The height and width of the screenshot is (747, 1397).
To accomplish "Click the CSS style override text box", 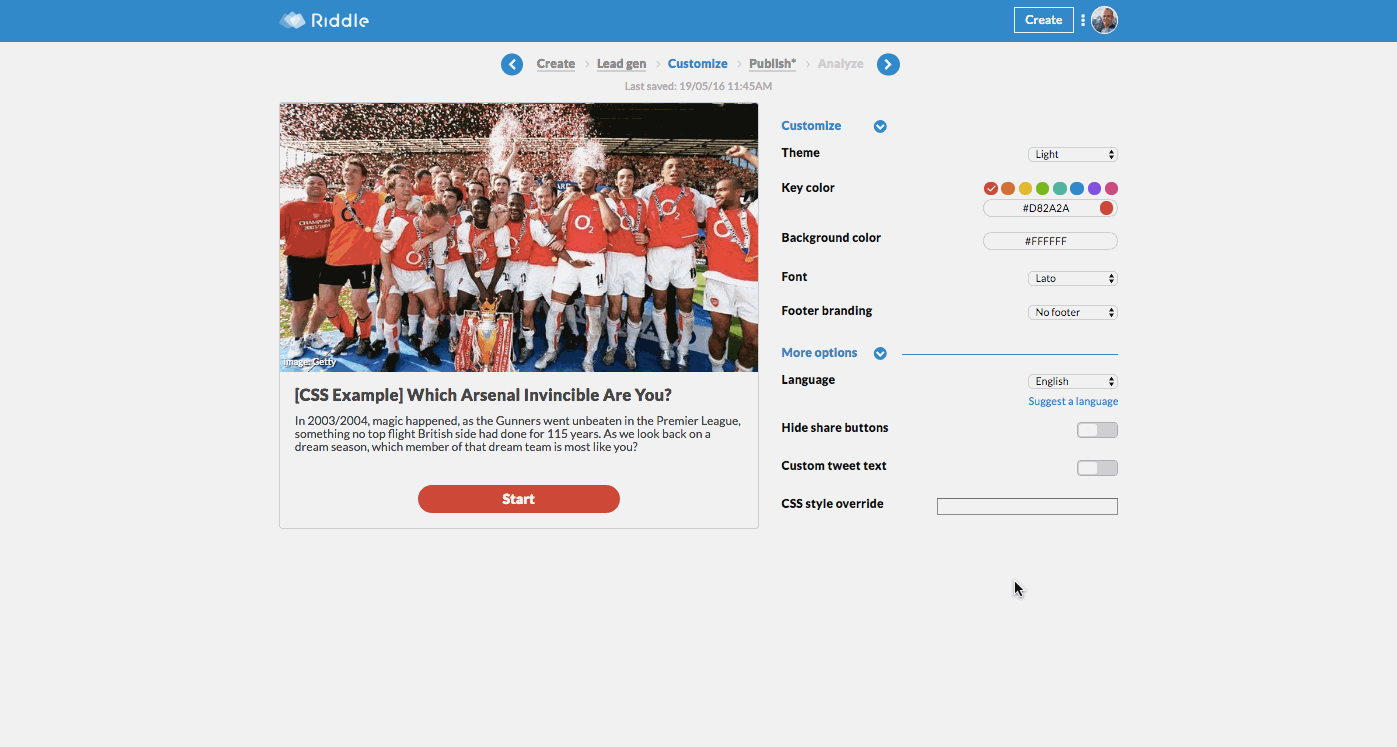I will [x=1027, y=507].
